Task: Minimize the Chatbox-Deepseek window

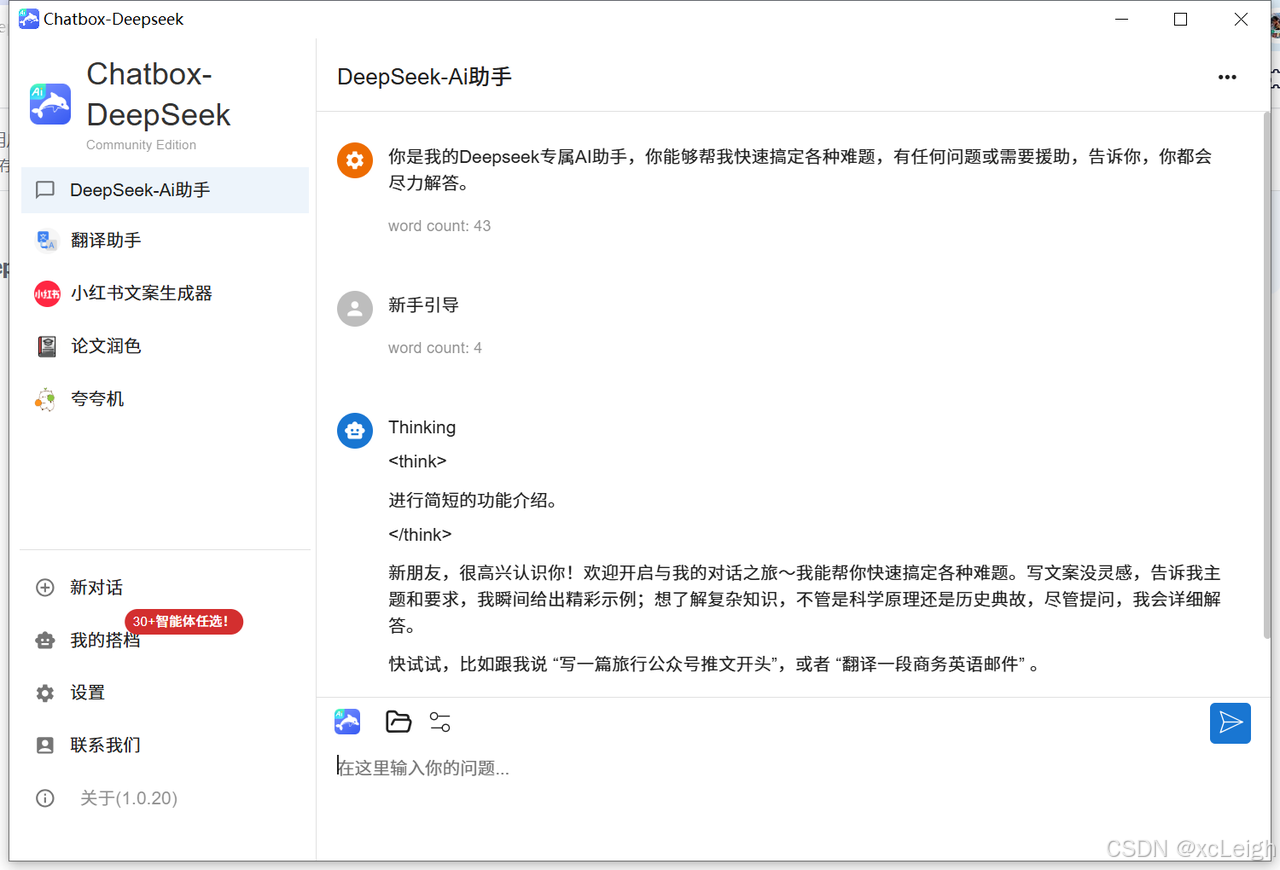Action: click(1122, 19)
